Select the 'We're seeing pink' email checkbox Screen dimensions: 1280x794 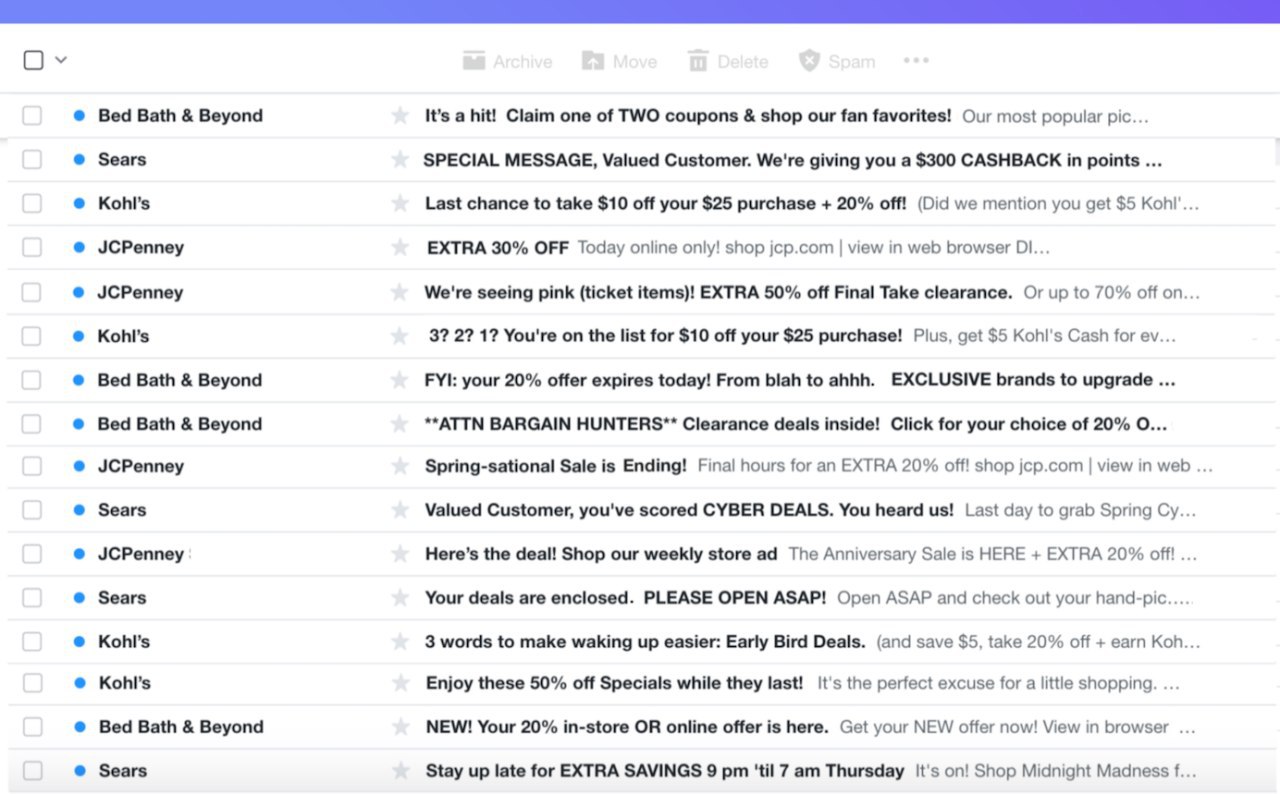32,292
